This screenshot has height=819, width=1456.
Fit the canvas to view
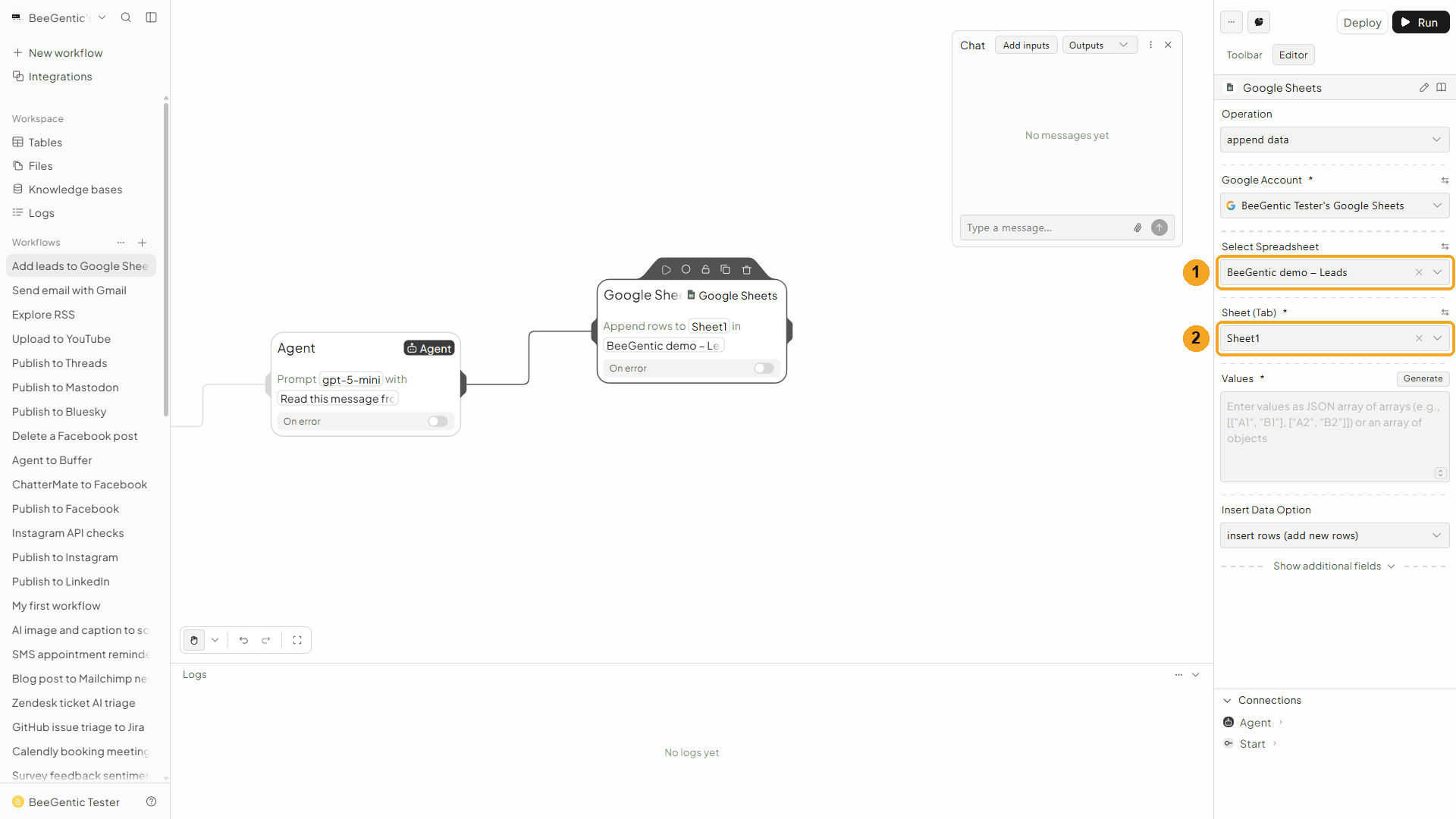click(x=297, y=640)
